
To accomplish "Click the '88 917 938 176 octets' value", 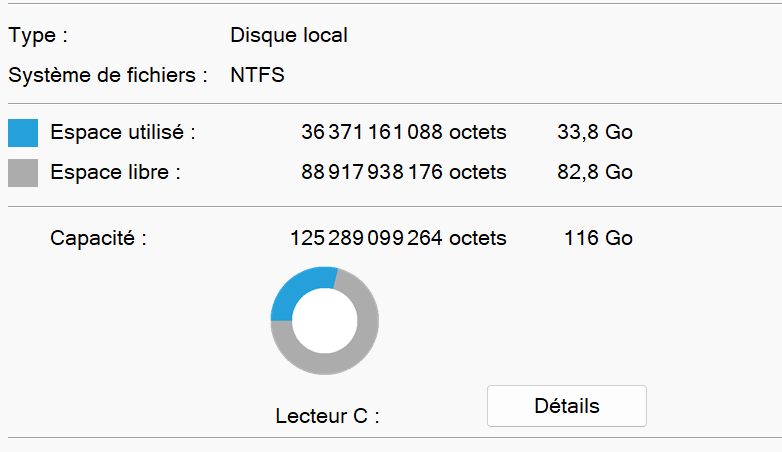I will click(x=403, y=172).
